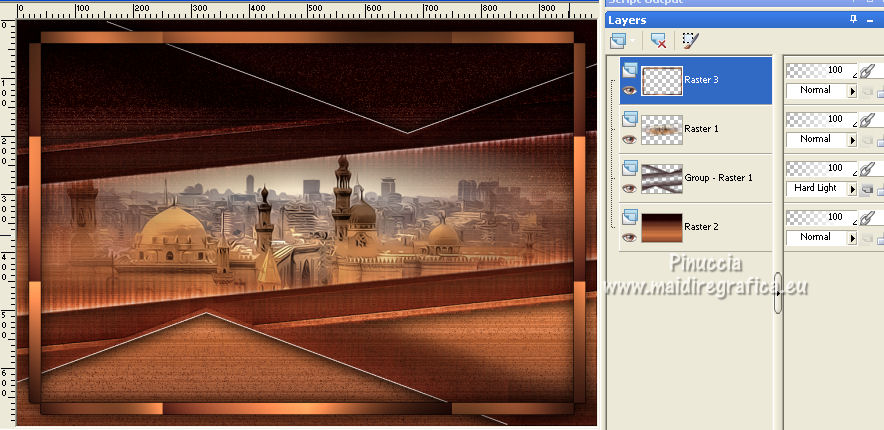The height and width of the screenshot is (430, 884).
Task: Select layer name "Raster 1"
Action: (x=701, y=129)
